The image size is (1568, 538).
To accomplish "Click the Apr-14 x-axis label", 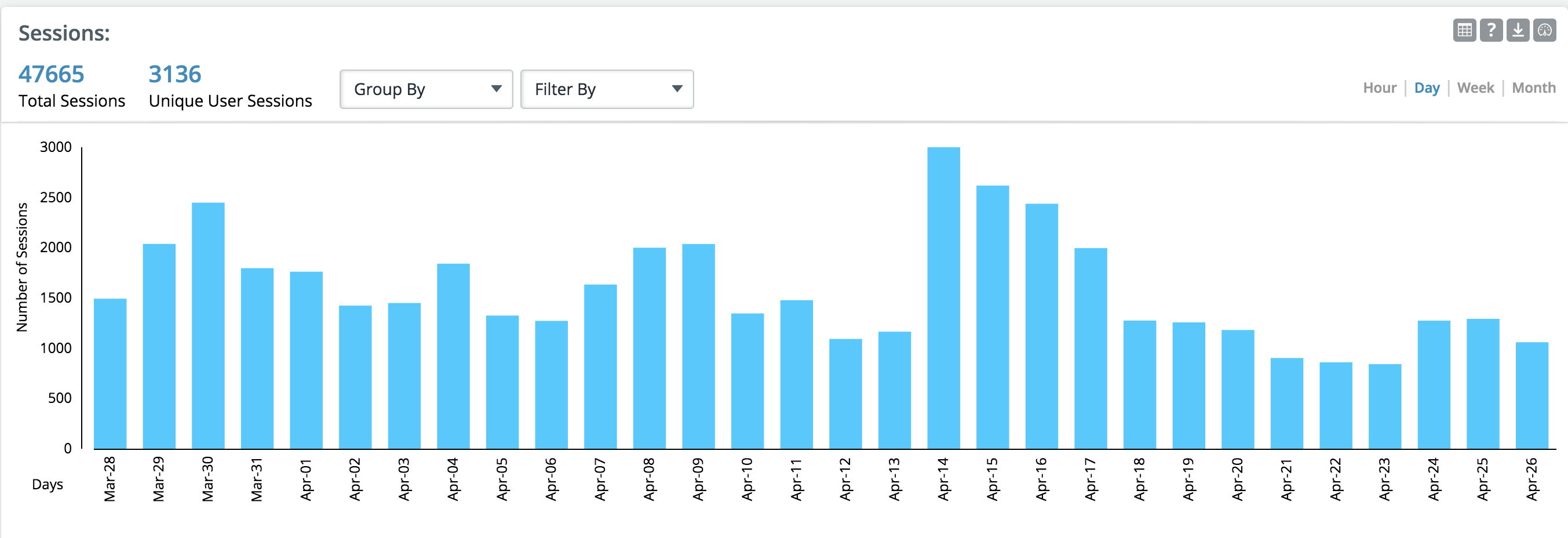I will click(x=943, y=479).
